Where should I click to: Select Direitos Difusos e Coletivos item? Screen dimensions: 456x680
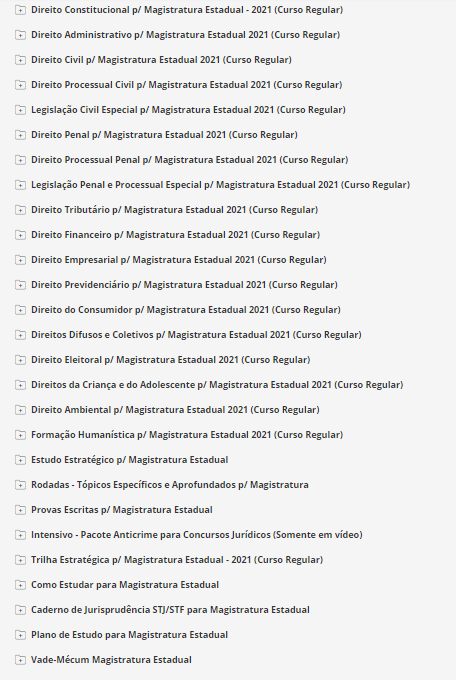coord(196,335)
